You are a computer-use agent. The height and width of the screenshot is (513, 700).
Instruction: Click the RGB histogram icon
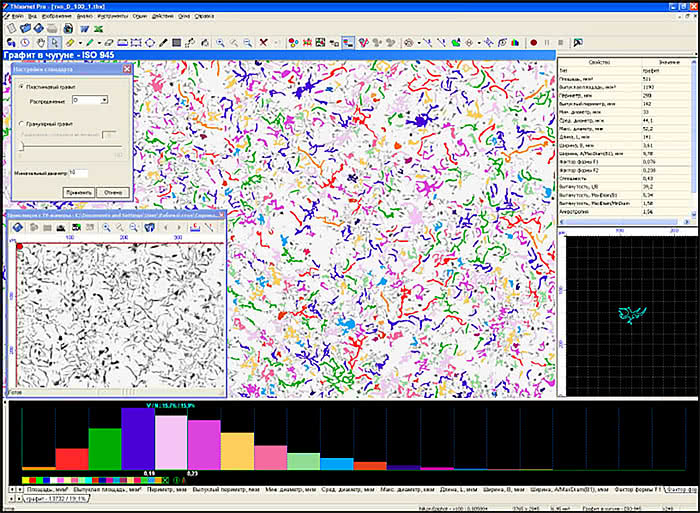515,43
